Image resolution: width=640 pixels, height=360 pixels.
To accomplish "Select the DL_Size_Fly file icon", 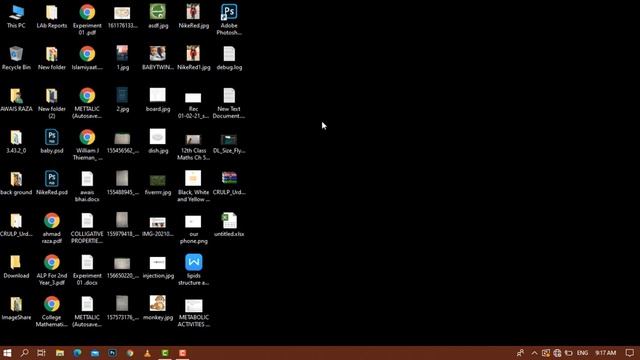I will tap(229, 143).
